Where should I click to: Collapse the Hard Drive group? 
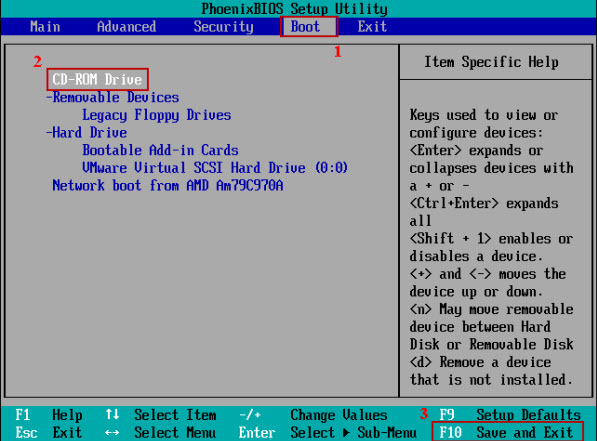click(x=86, y=133)
